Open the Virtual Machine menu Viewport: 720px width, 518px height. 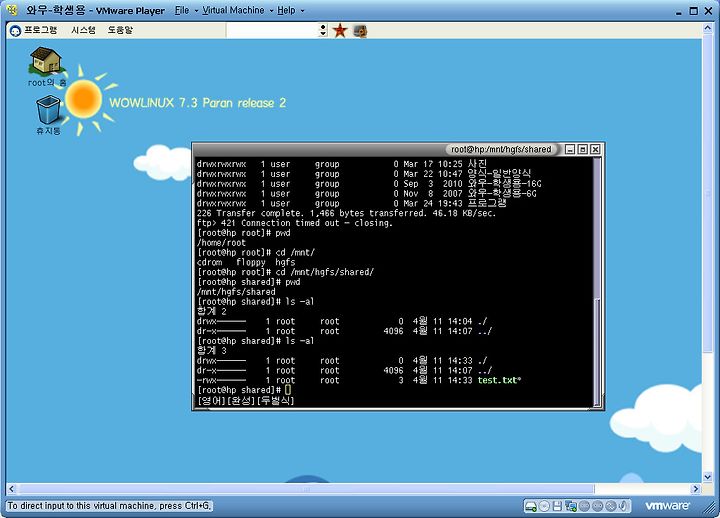pyautogui.click(x=233, y=10)
